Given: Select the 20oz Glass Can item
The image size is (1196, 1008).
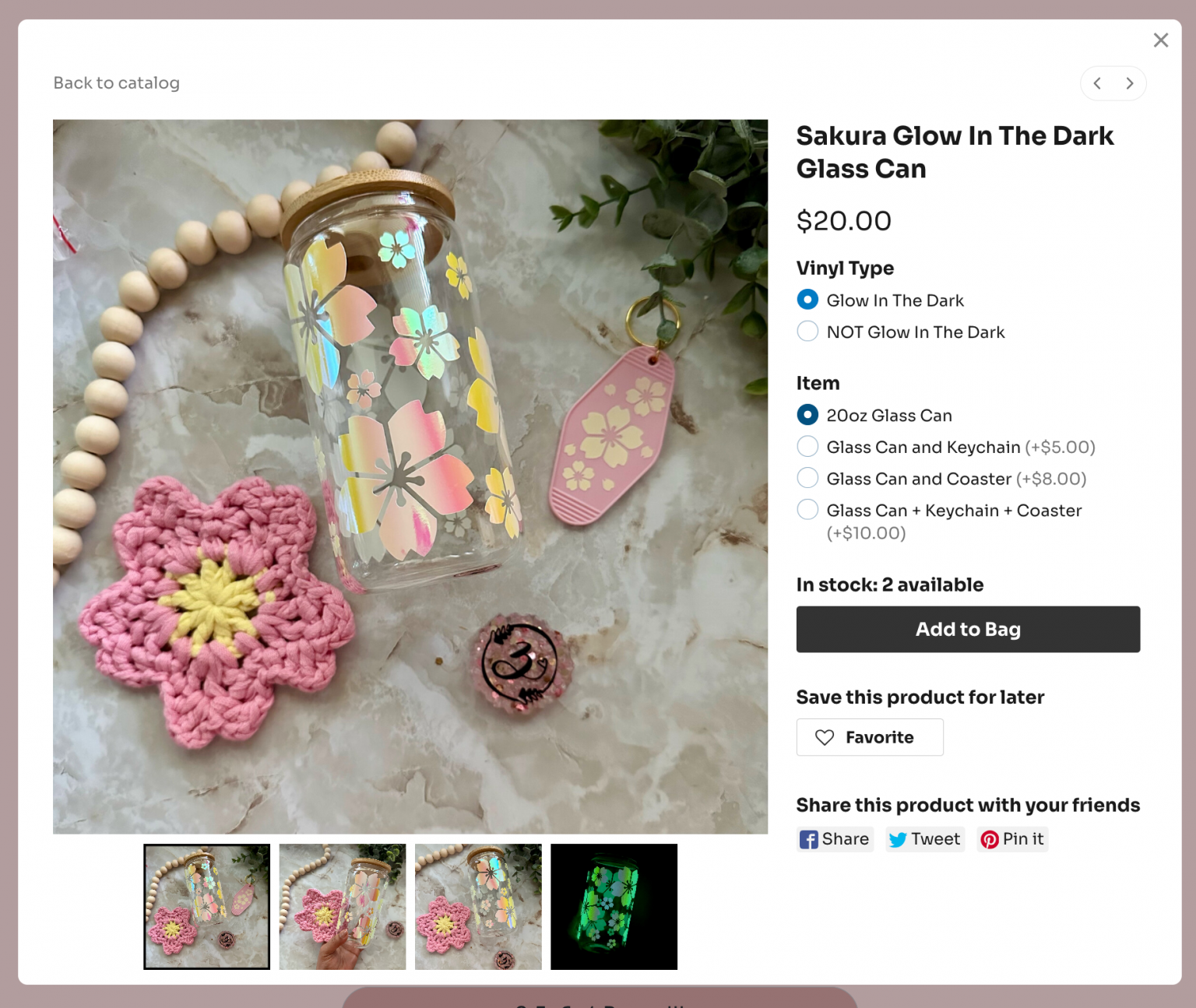Looking at the screenshot, I should click(x=807, y=415).
